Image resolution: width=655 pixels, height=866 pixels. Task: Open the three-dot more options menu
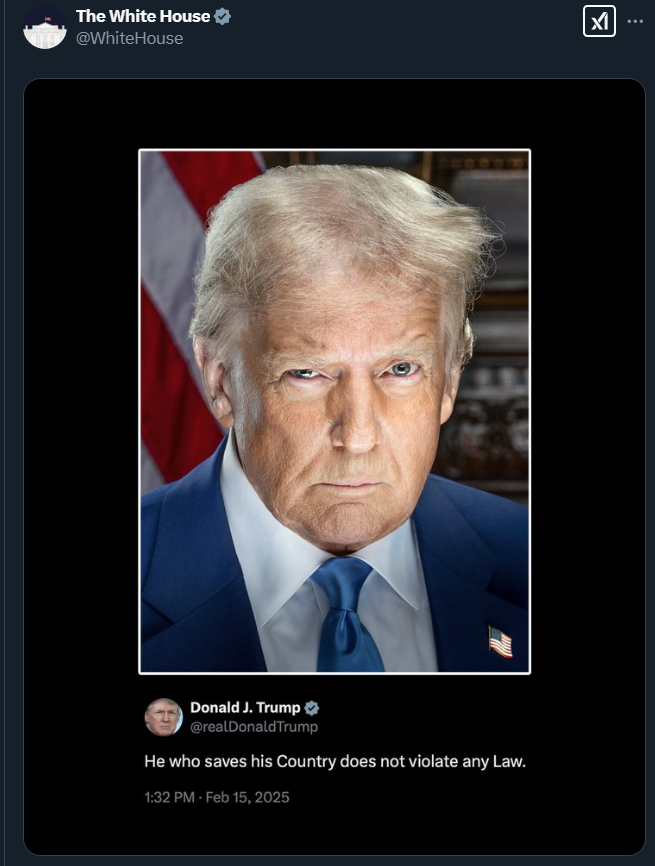pos(635,22)
